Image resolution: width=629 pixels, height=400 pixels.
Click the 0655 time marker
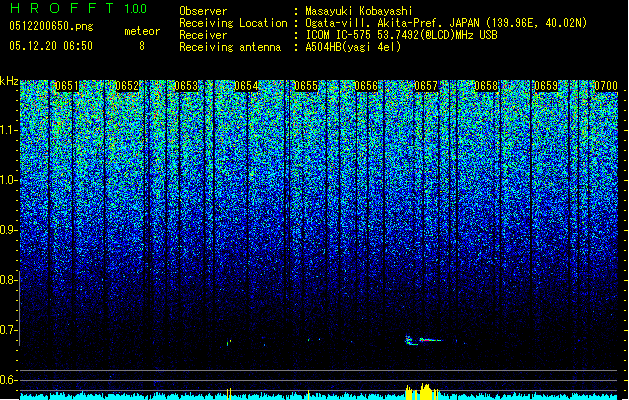pyautogui.click(x=306, y=86)
